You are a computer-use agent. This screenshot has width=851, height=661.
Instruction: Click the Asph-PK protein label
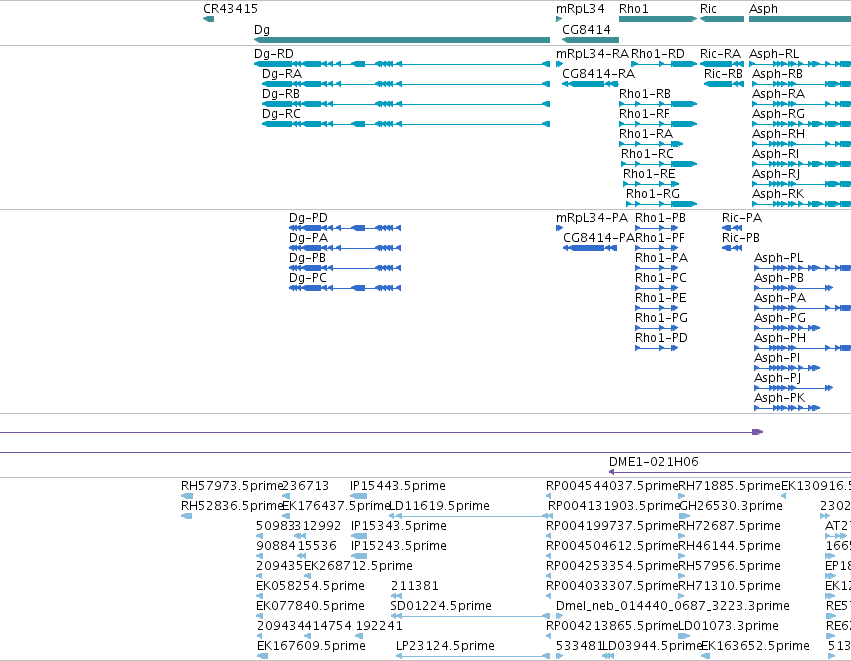(x=779, y=398)
